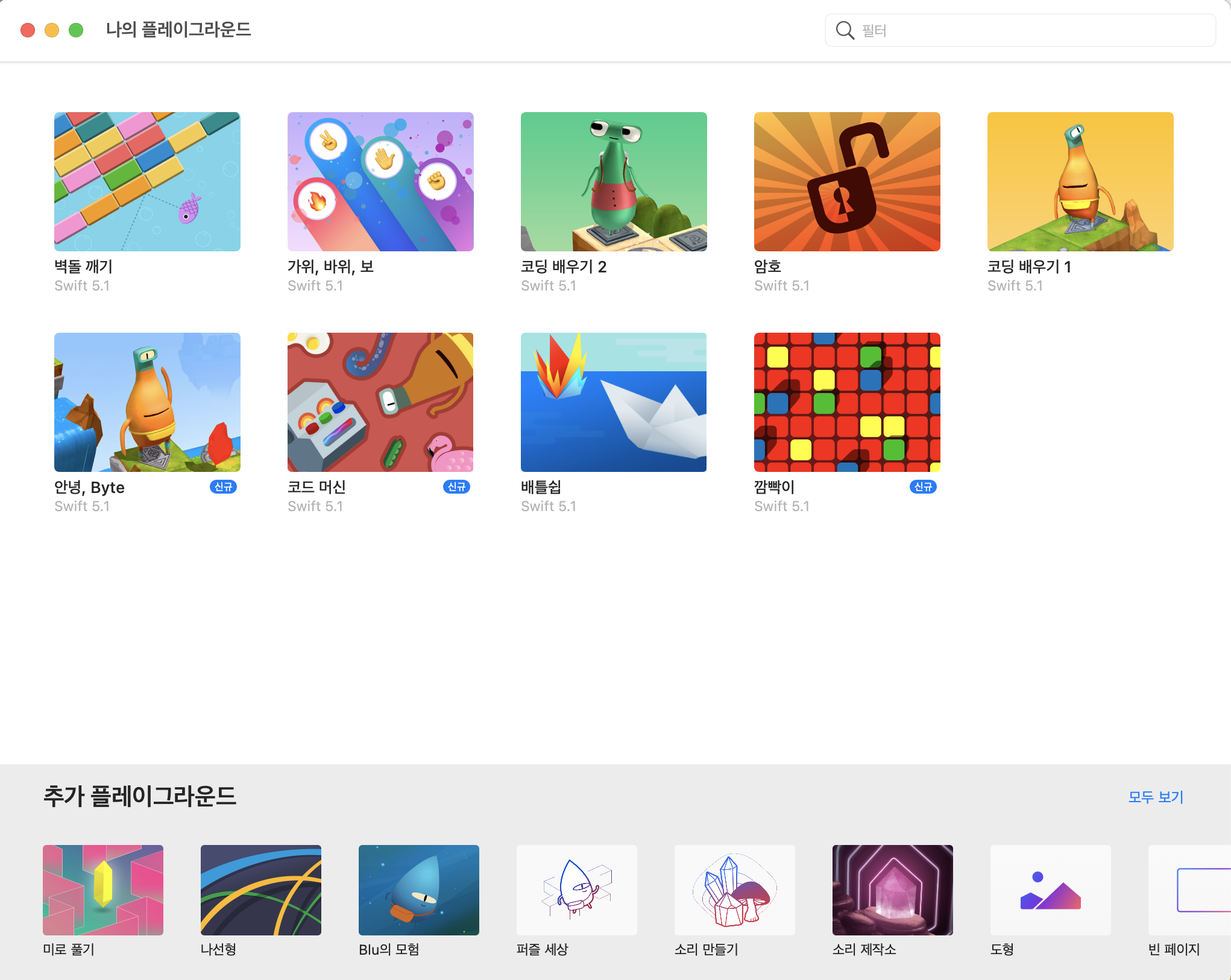The height and width of the screenshot is (980, 1231).
Task: Click the 모두 보기 link
Action: [1156, 797]
